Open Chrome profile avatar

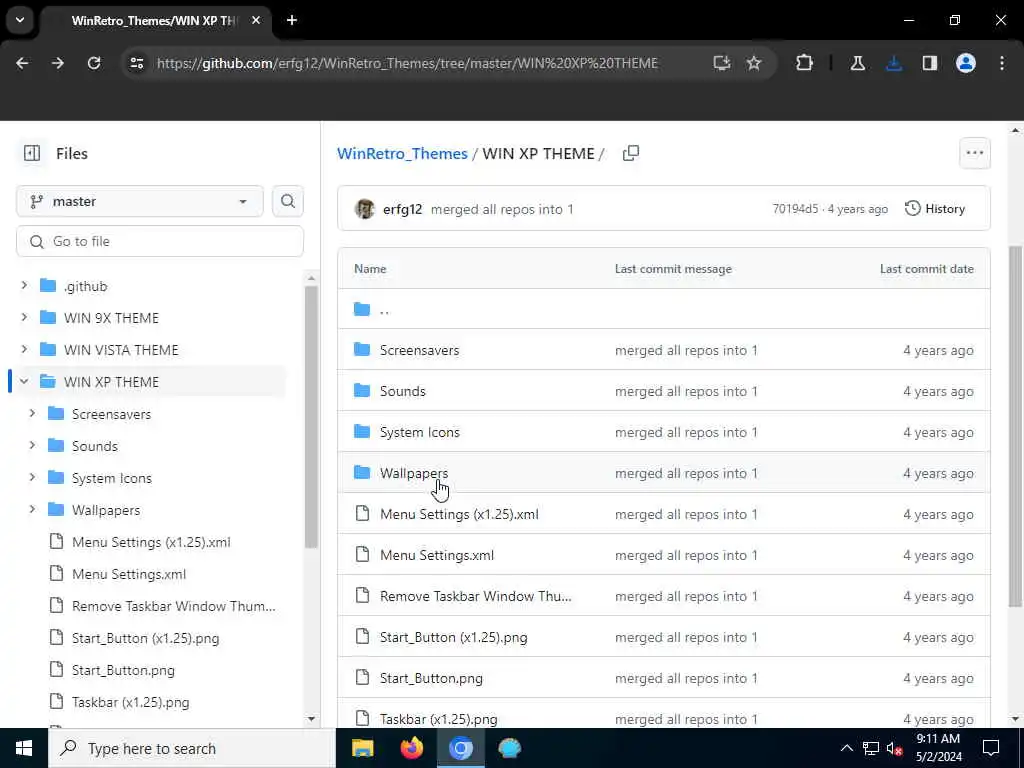click(966, 63)
